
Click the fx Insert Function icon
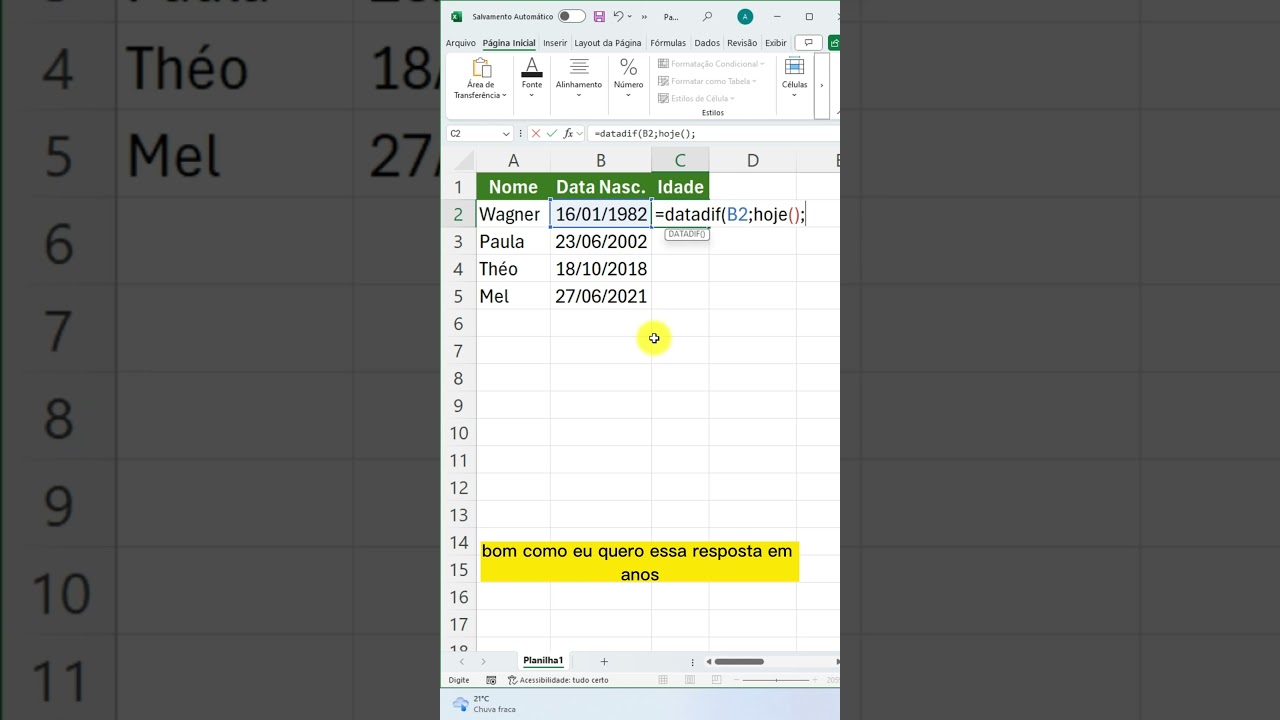click(568, 133)
